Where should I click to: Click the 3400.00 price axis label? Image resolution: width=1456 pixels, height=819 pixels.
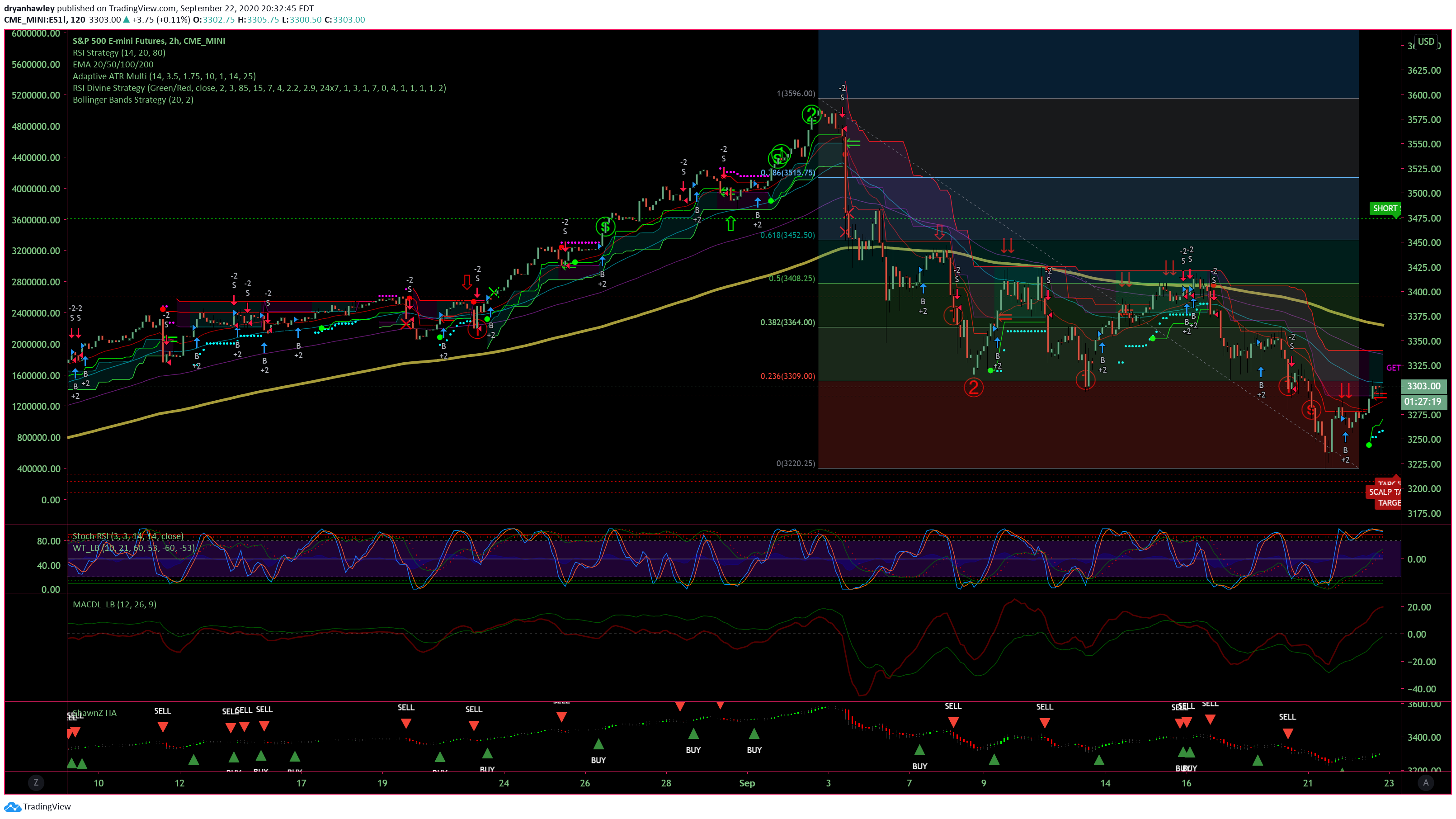pos(1424,292)
